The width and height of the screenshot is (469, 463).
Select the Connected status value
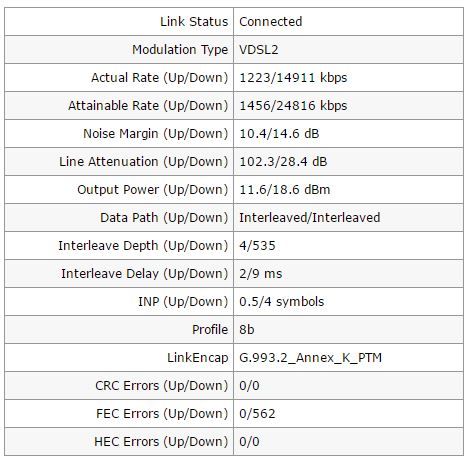271,22
